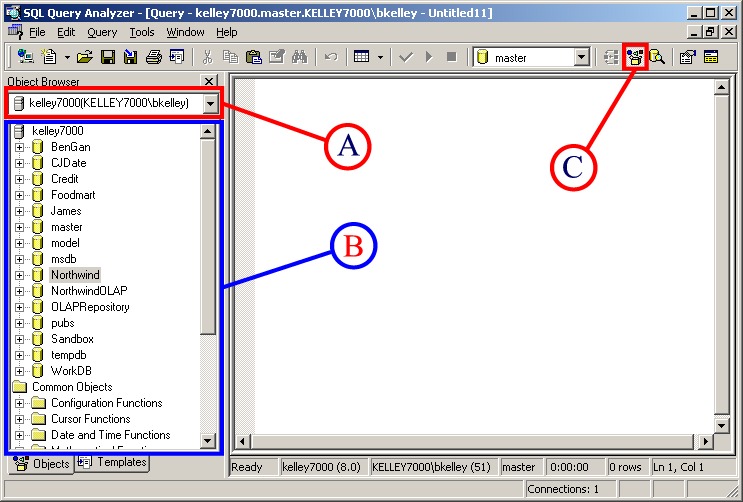
Task: Click the query editor vertical scroll up arrow
Action: click(x=721, y=87)
